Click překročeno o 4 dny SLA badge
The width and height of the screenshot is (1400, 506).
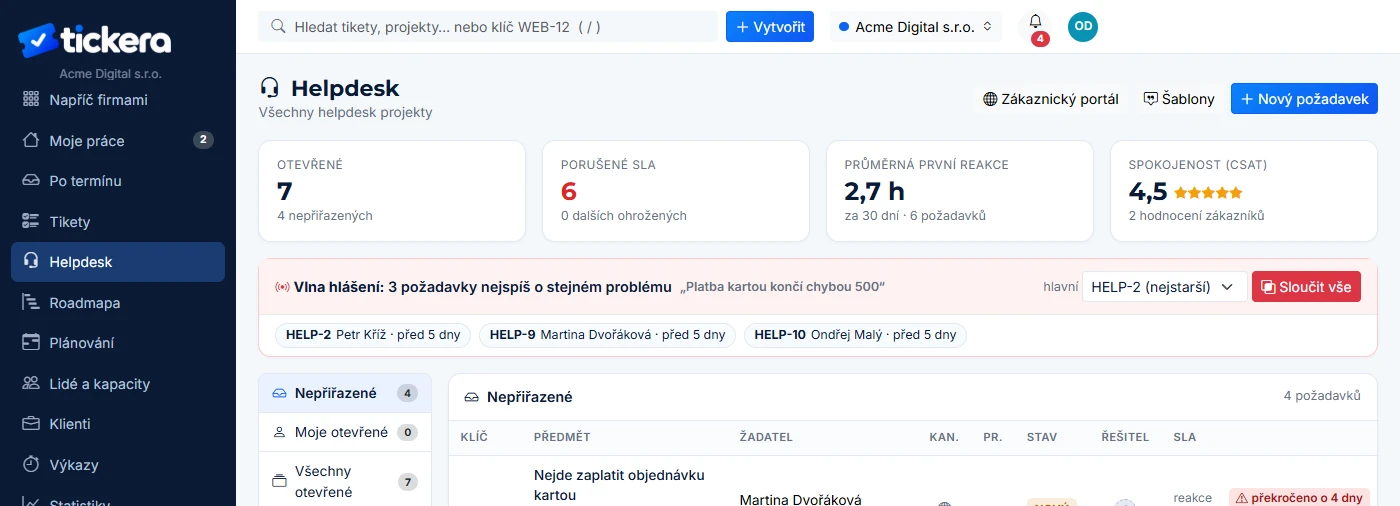pyautogui.click(x=1298, y=497)
